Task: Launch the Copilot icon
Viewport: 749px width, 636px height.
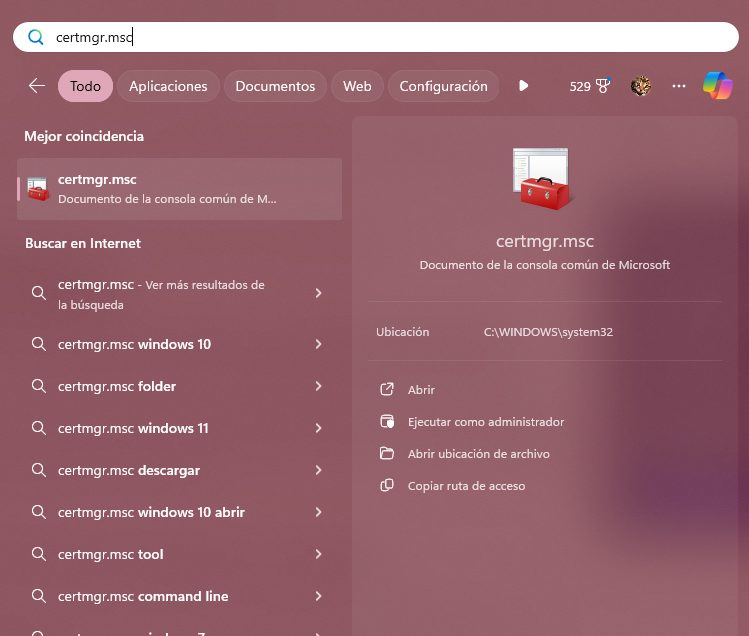Action: click(x=717, y=86)
